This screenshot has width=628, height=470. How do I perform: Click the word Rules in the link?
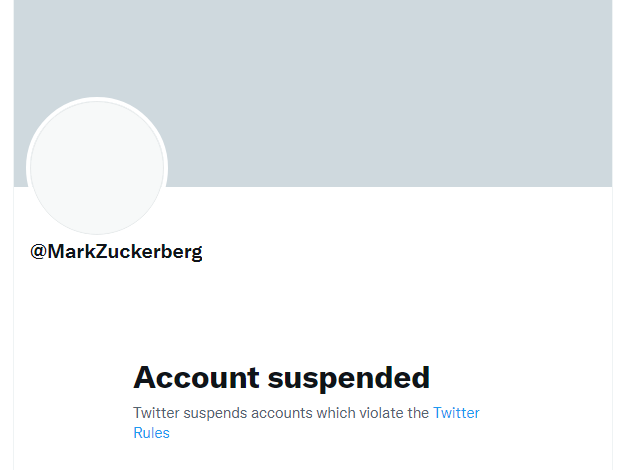click(151, 433)
